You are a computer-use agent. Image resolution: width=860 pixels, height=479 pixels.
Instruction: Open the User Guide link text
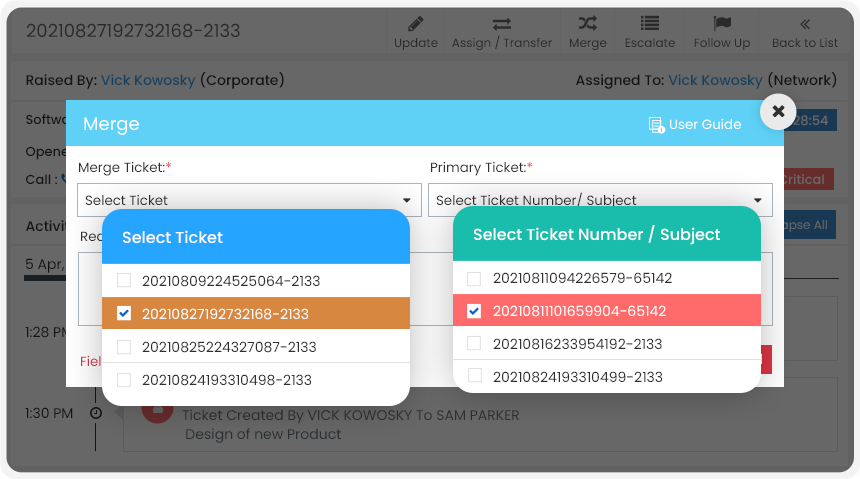click(705, 125)
